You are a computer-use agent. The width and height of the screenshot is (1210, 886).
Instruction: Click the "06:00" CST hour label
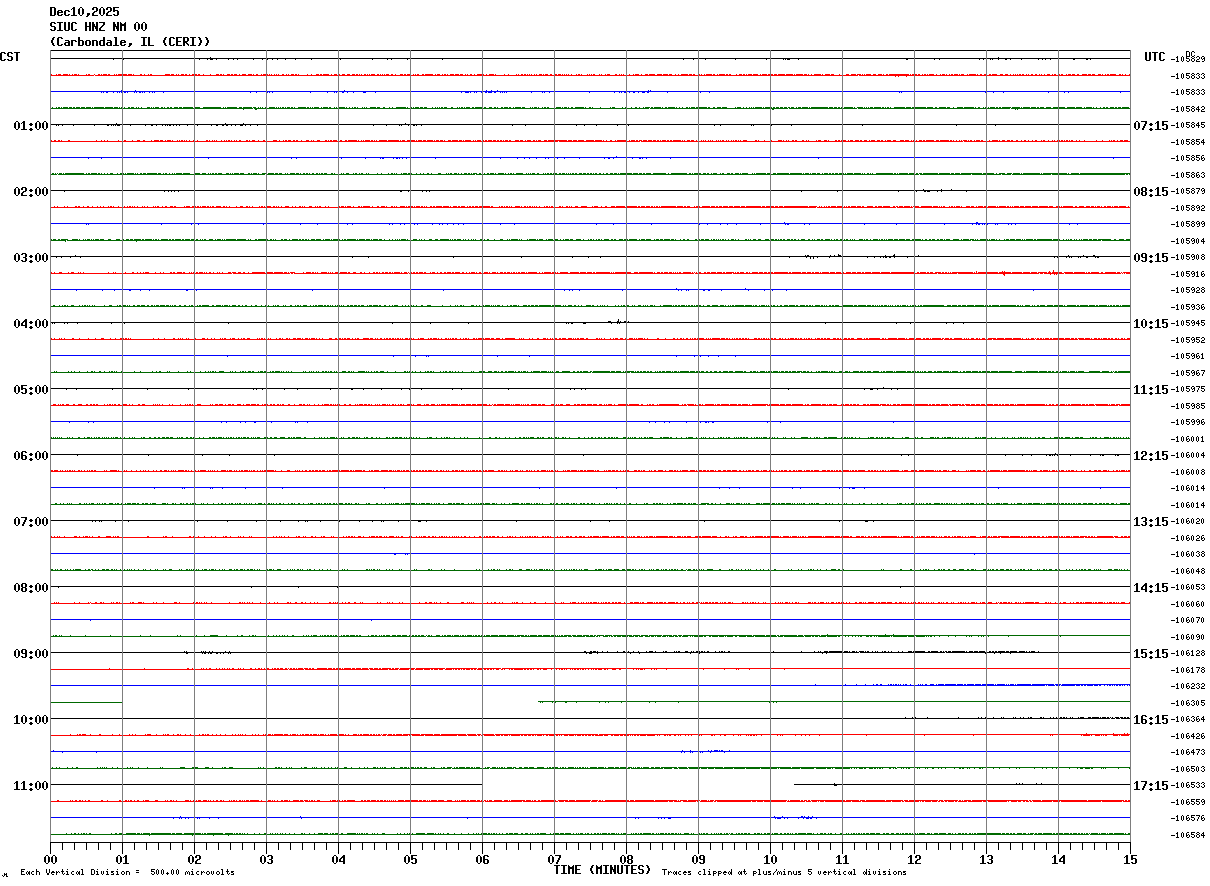tap(30, 455)
